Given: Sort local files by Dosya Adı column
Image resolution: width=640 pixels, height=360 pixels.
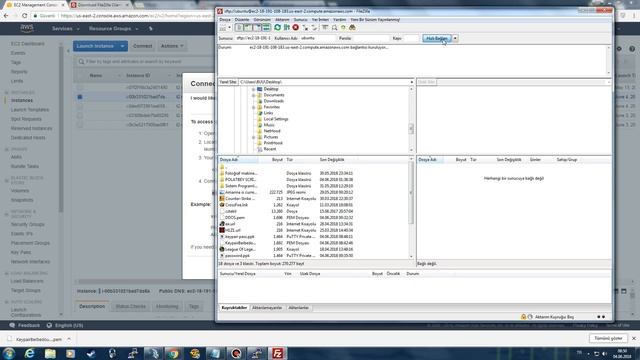Looking at the screenshot, I should click(x=238, y=160).
